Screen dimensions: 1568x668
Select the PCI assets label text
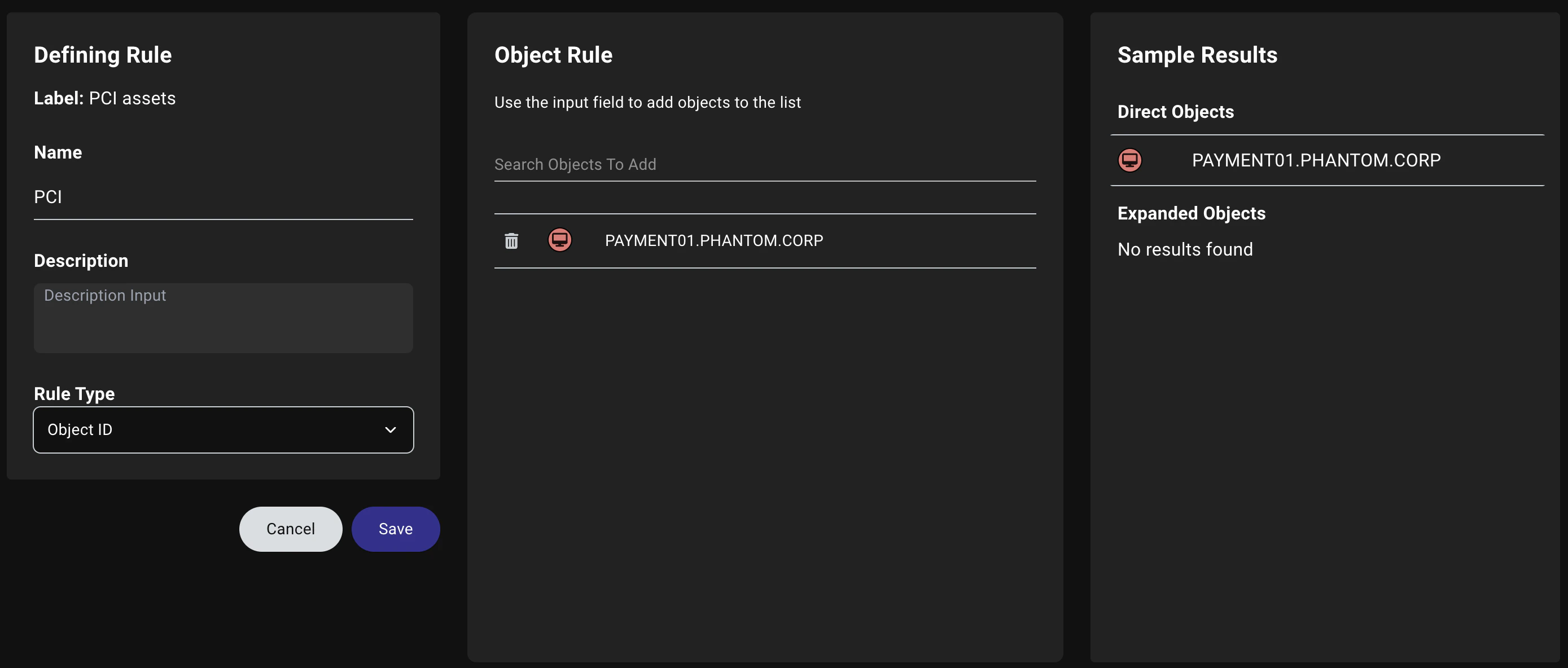132,98
